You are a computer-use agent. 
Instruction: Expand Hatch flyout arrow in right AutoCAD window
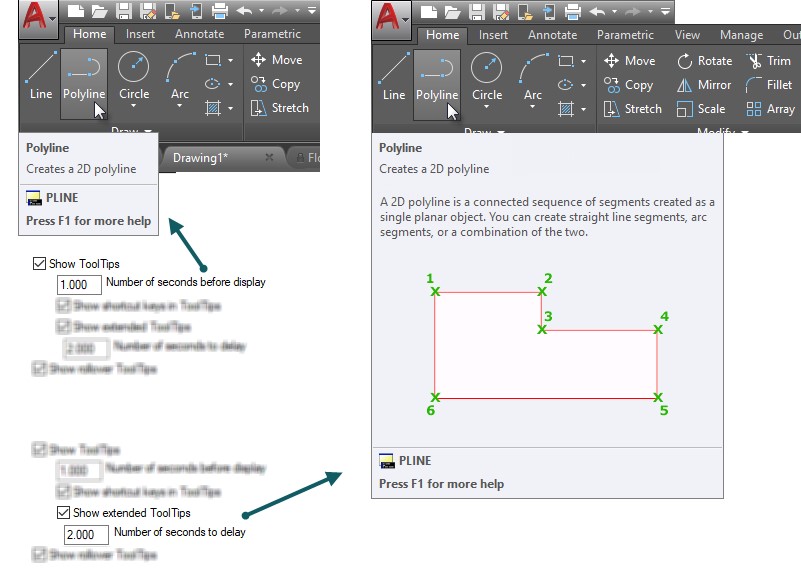point(583,109)
